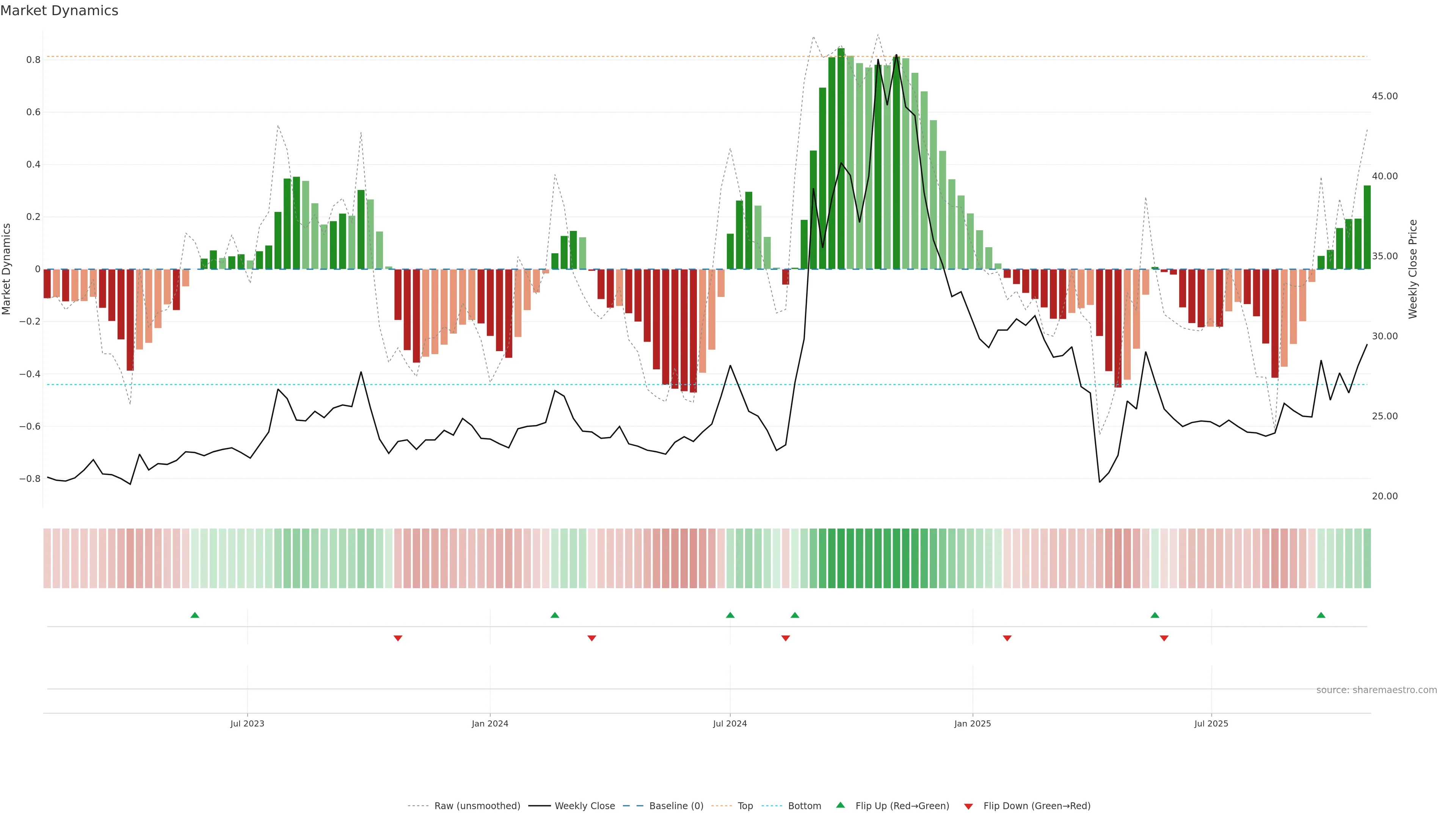1456x819 pixels.
Task: Click the red flip-down marker before Jul 2025
Action: (1164, 638)
